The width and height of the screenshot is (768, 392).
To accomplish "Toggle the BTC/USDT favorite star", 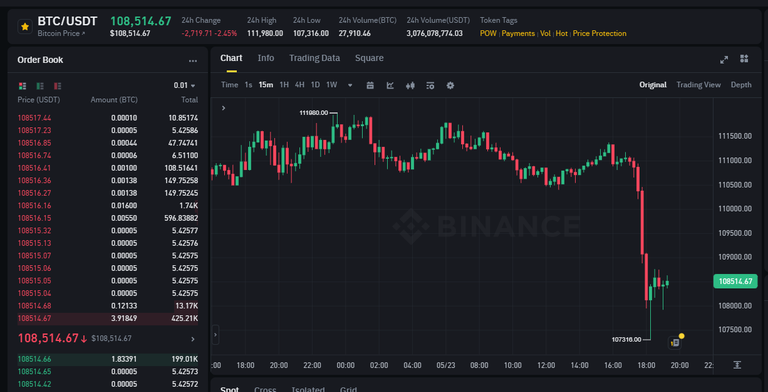I will coord(25,26).
